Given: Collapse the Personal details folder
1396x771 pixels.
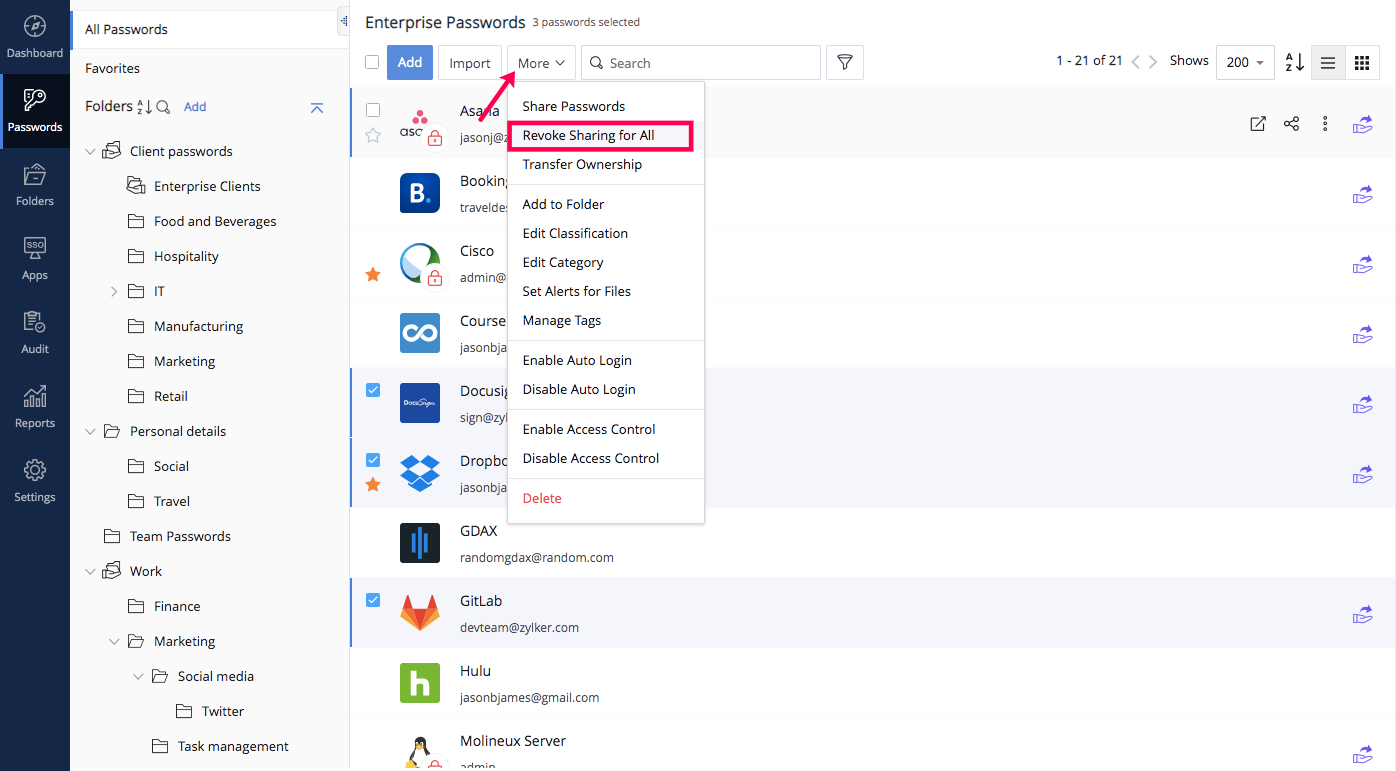Looking at the screenshot, I should pyautogui.click(x=91, y=432).
